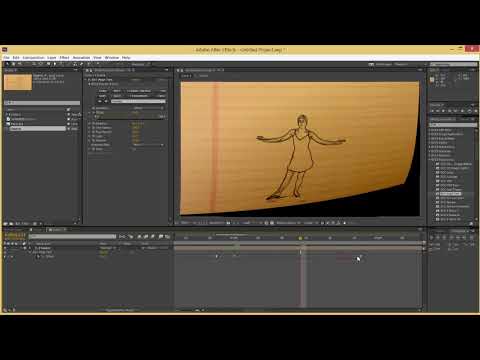This screenshot has height=360, width=480.
Task: Toggle loop option in Preview panel
Action: tap(469, 111)
